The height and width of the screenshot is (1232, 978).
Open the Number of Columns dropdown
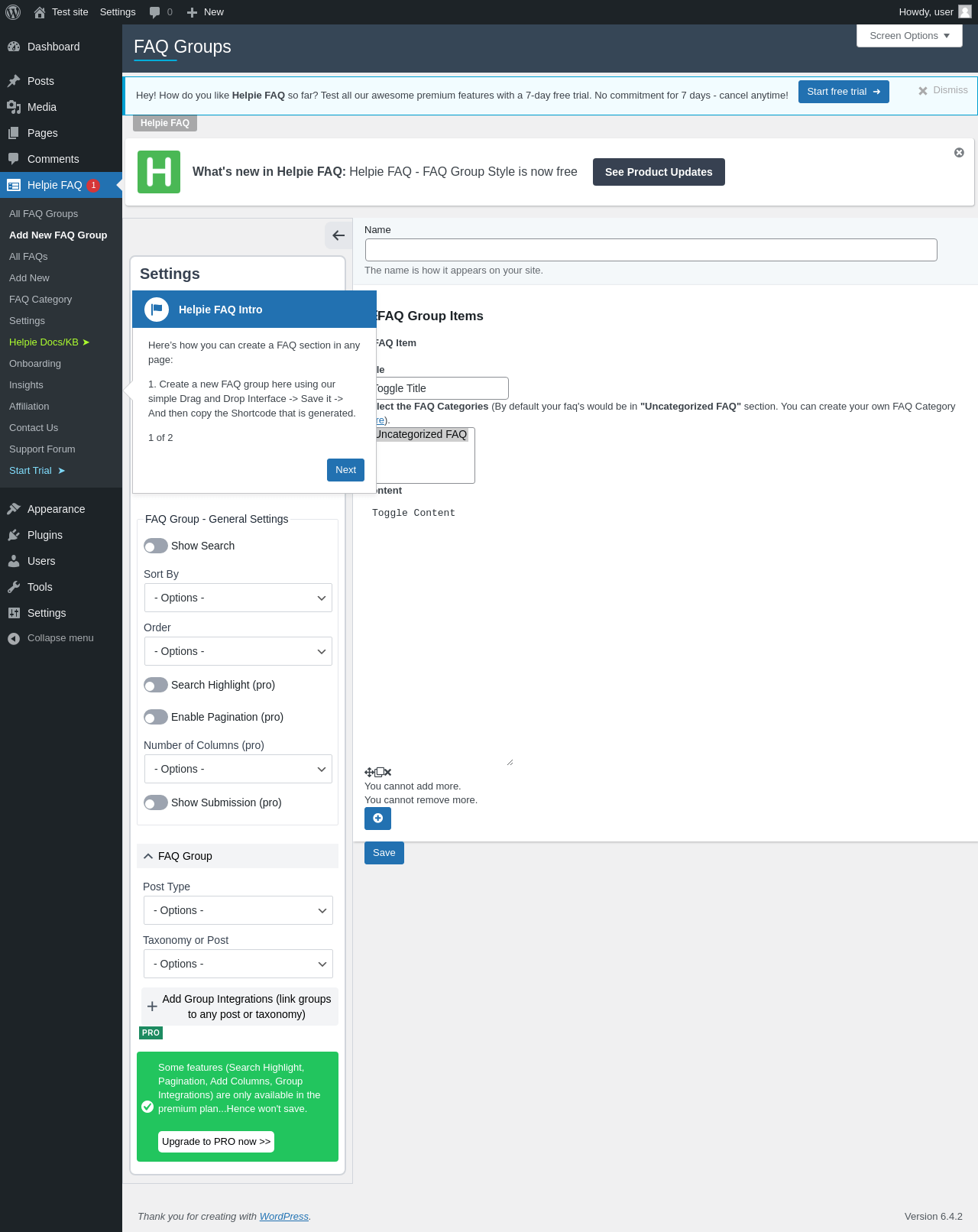(x=238, y=769)
